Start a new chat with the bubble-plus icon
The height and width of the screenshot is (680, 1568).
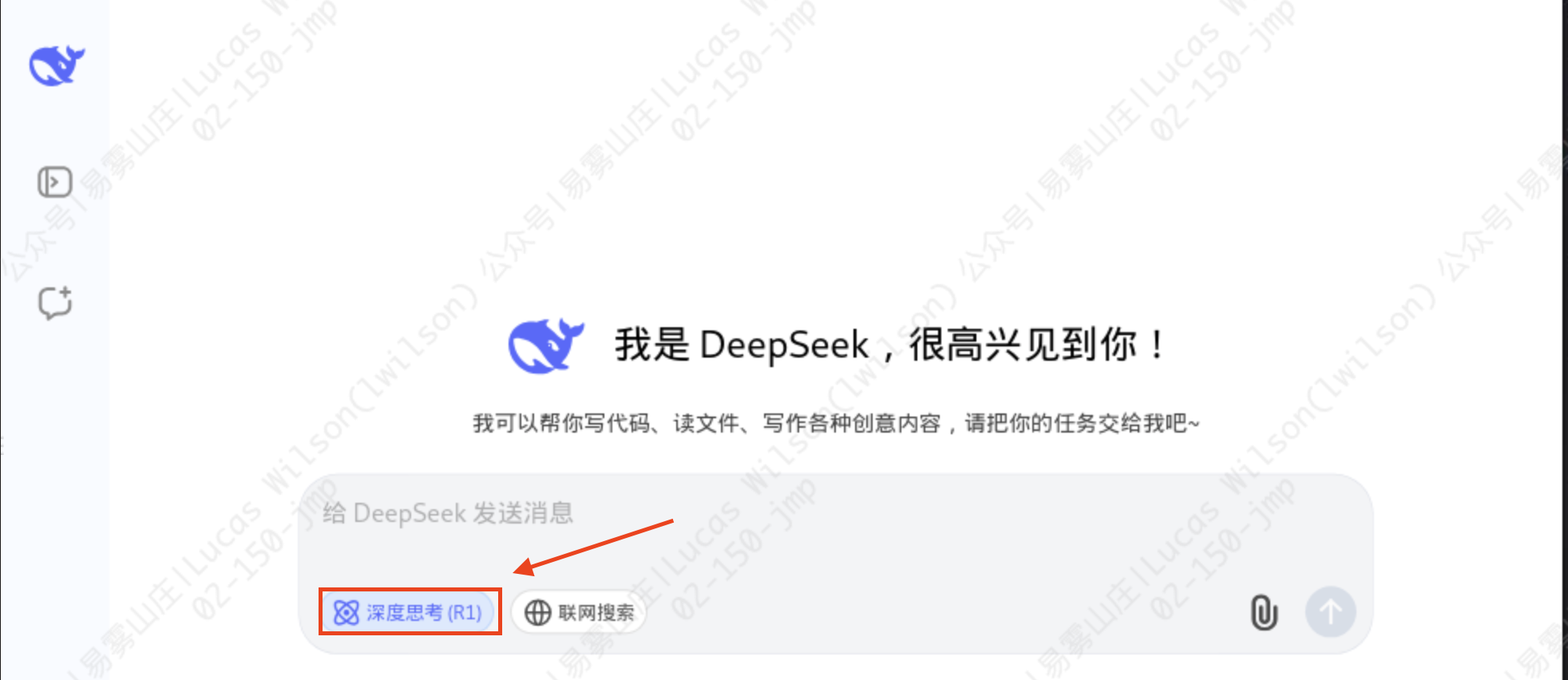tap(55, 302)
